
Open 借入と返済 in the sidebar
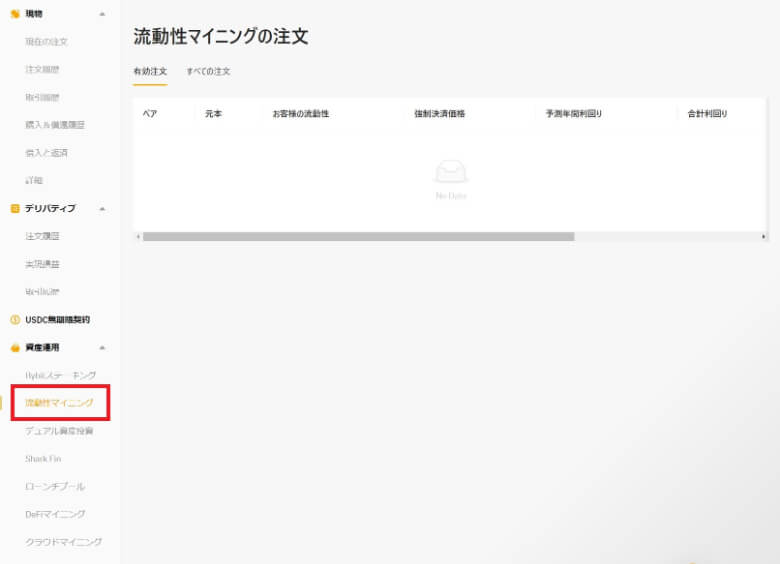tap(46, 153)
